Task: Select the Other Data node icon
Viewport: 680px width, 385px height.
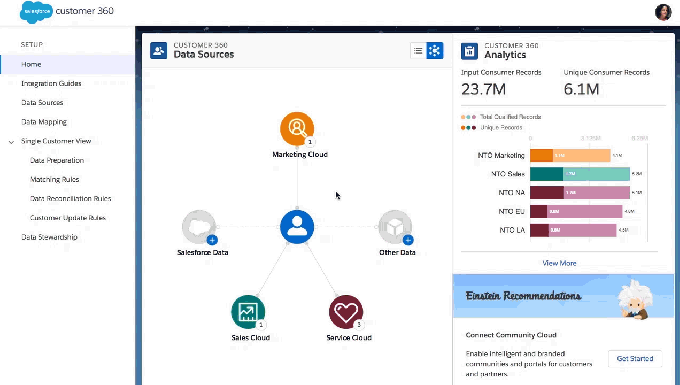Action: 395,227
